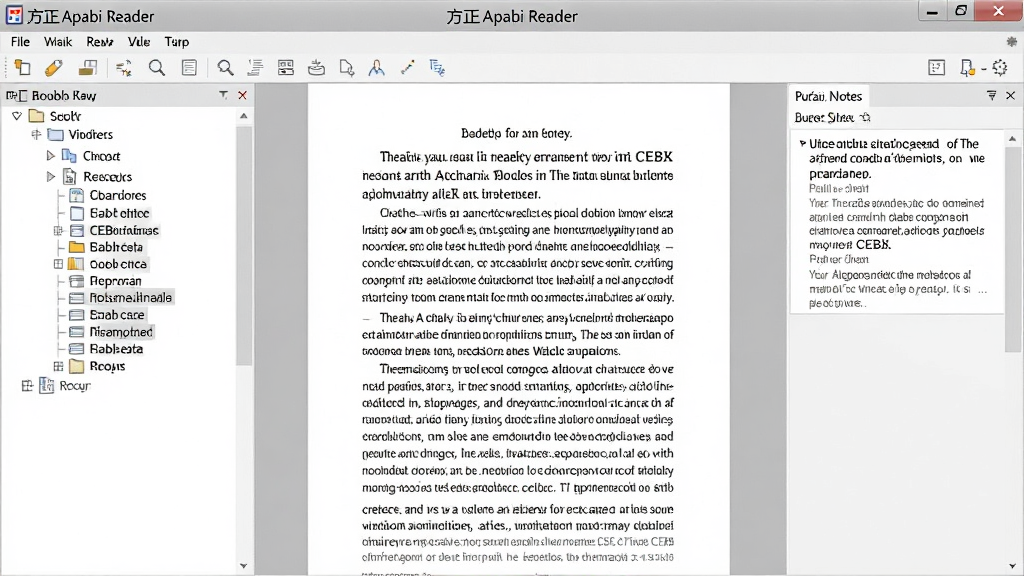The width and height of the screenshot is (1024, 576).
Task: Click the tree panel scrollbar up arrow
Action: tap(244, 116)
